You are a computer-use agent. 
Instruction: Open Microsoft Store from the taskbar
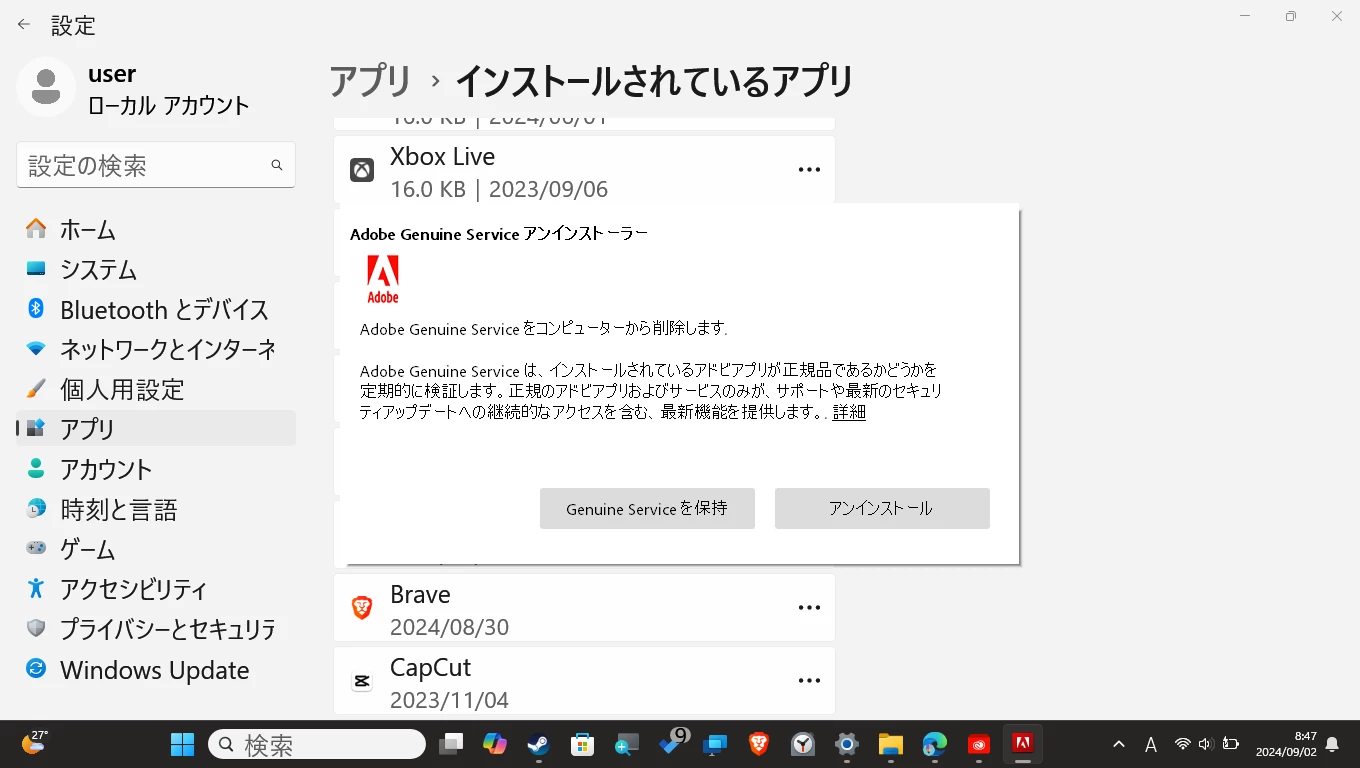tap(582, 744)
